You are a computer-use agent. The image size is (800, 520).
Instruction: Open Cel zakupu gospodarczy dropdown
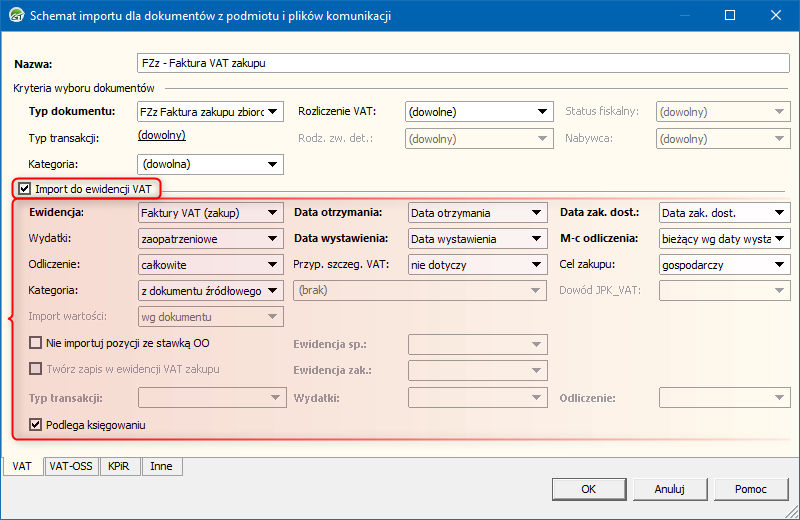724,265
